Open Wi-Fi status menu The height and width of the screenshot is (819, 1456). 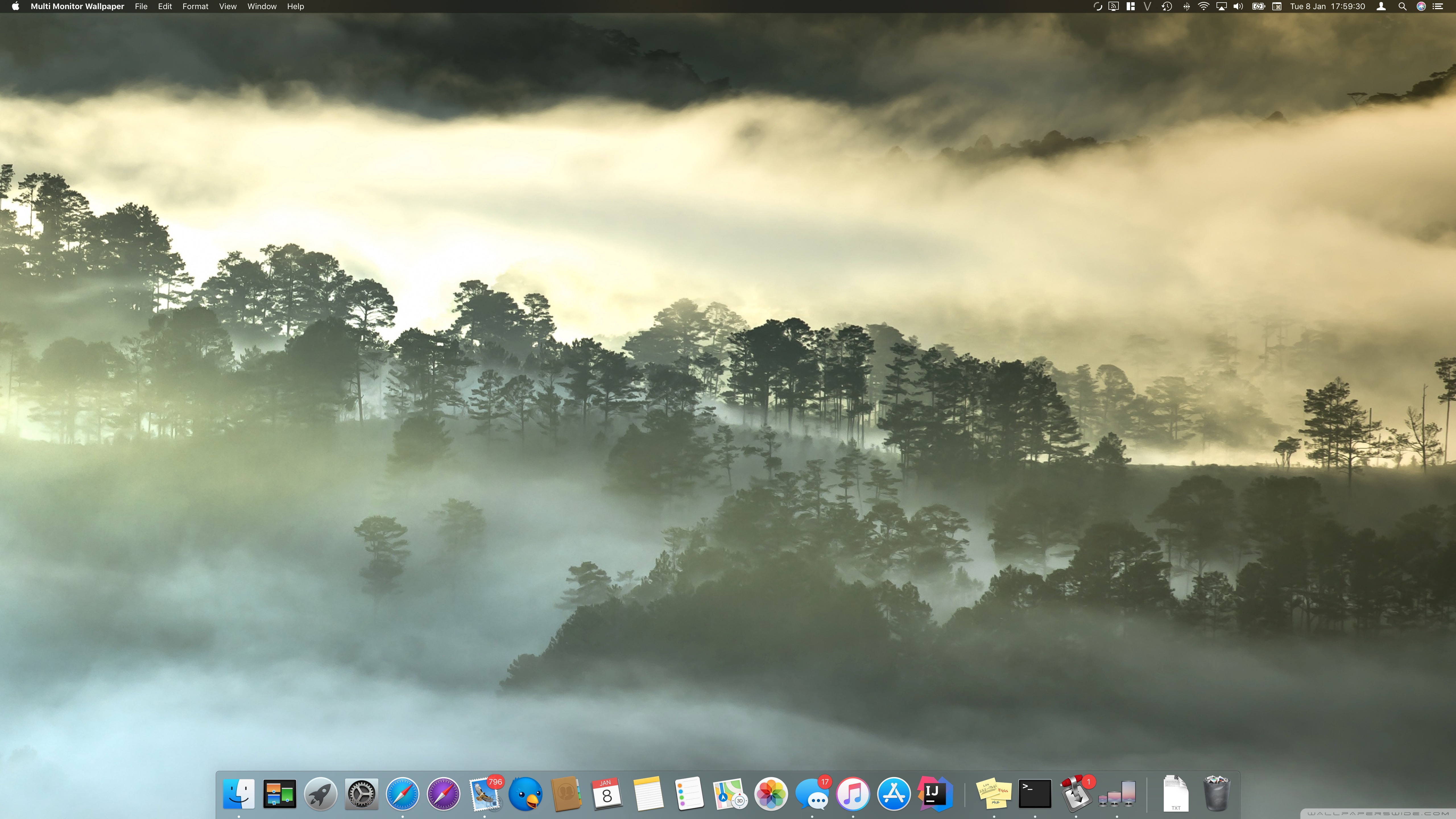point(1203,6)
